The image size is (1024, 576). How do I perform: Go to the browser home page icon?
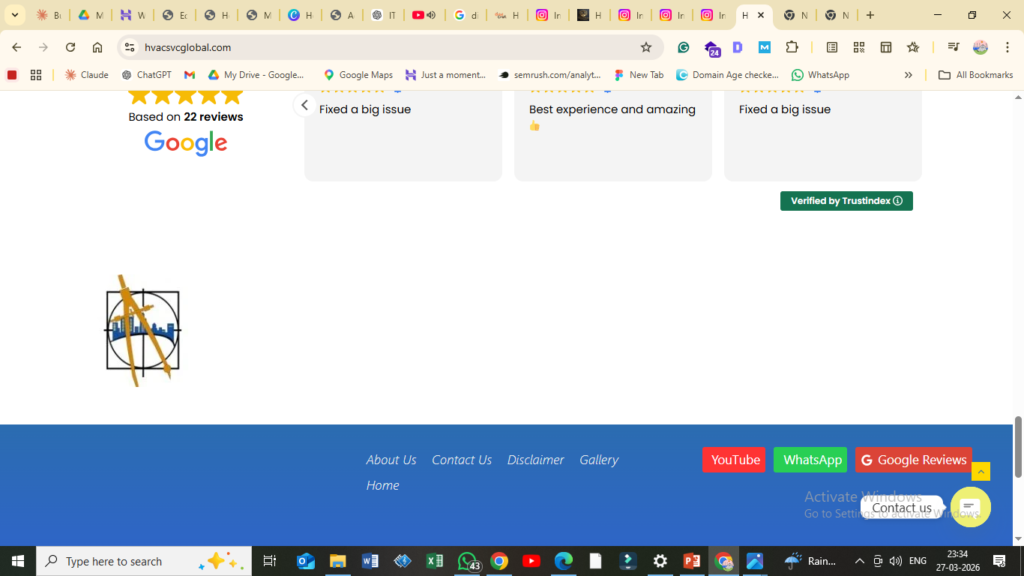pos(97,47)
